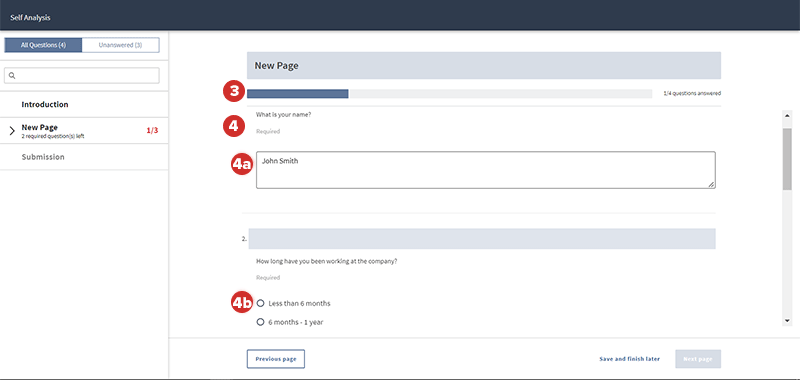Image resolution: width=800 pixels, height=380 pixels.
Task: Click the red 4a callout marker
Action: [x=242, y=164]
